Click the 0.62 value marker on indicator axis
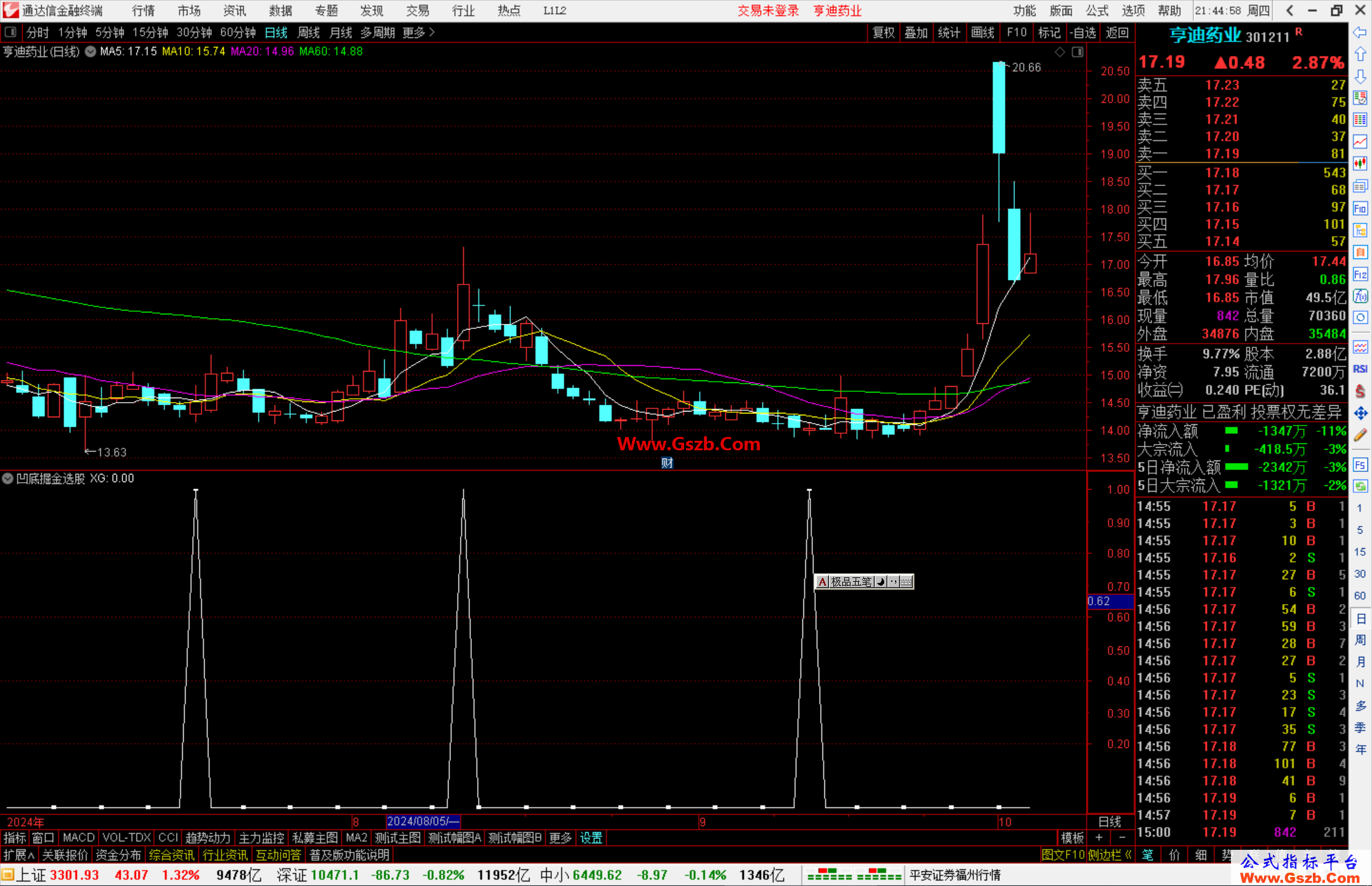1372x886 pixels. pyautogui.click(x=1110, y=601)
